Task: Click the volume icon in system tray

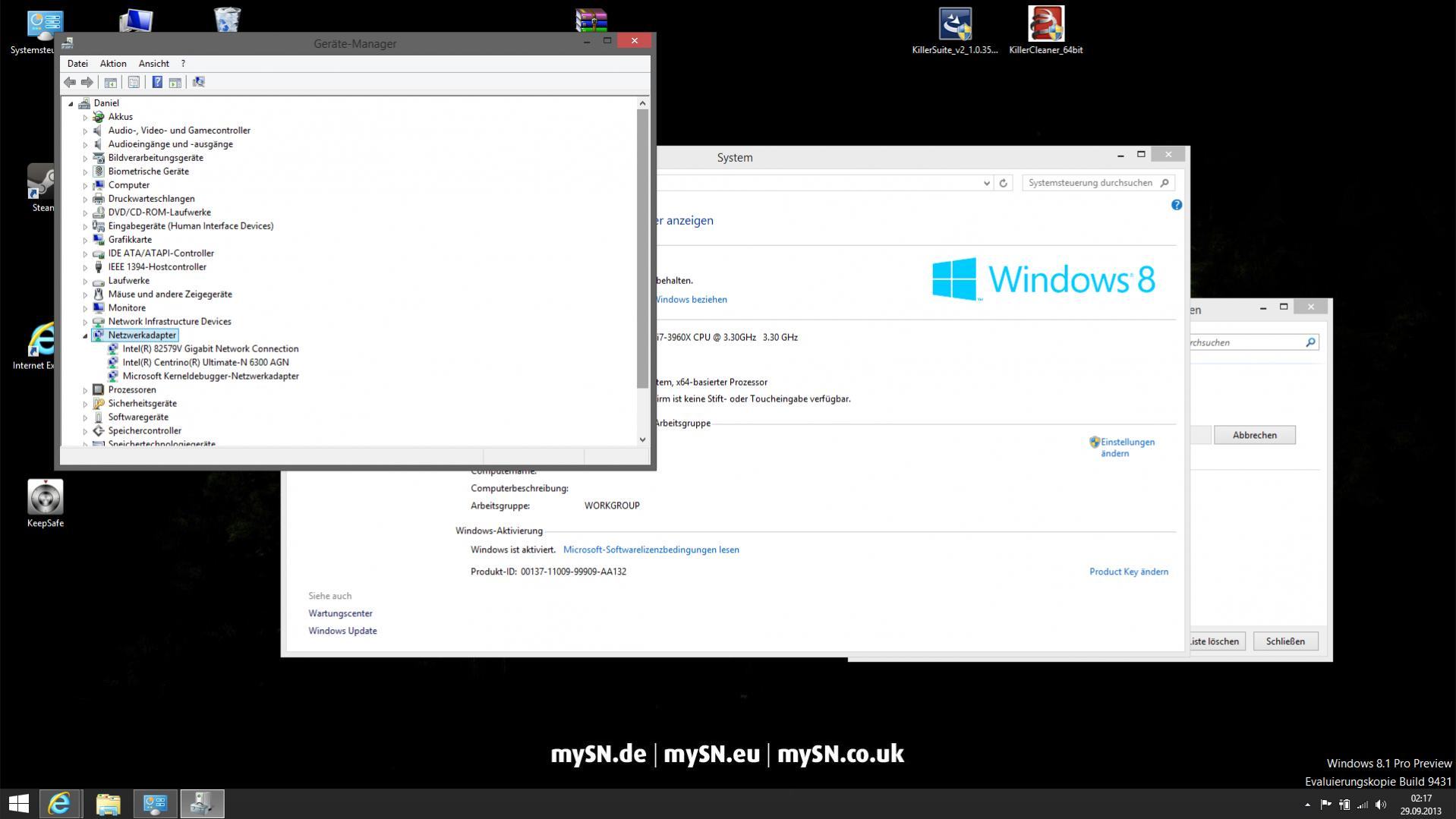Action: click(1381, 805)
